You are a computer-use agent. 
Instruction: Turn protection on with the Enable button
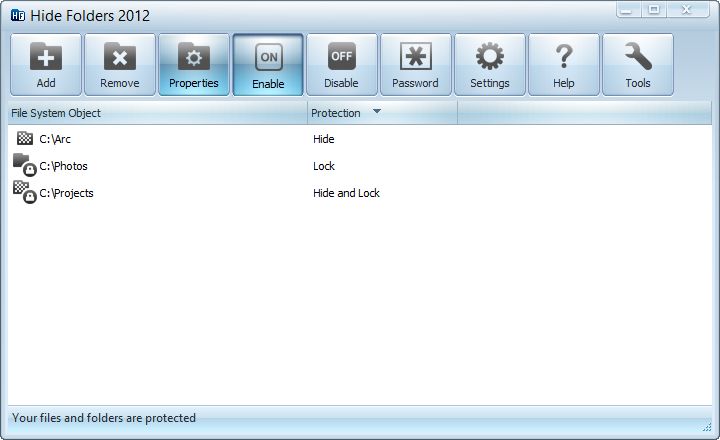(x=268, y=65)
